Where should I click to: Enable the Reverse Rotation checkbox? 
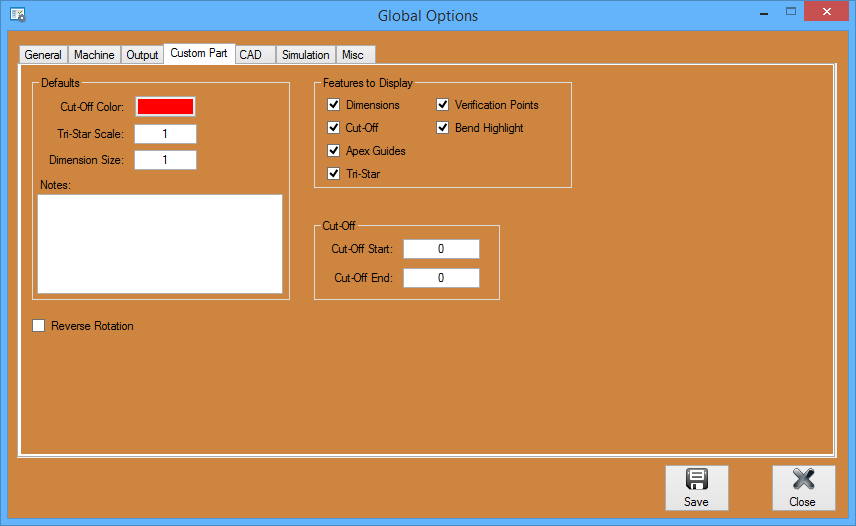pos(38,326)
